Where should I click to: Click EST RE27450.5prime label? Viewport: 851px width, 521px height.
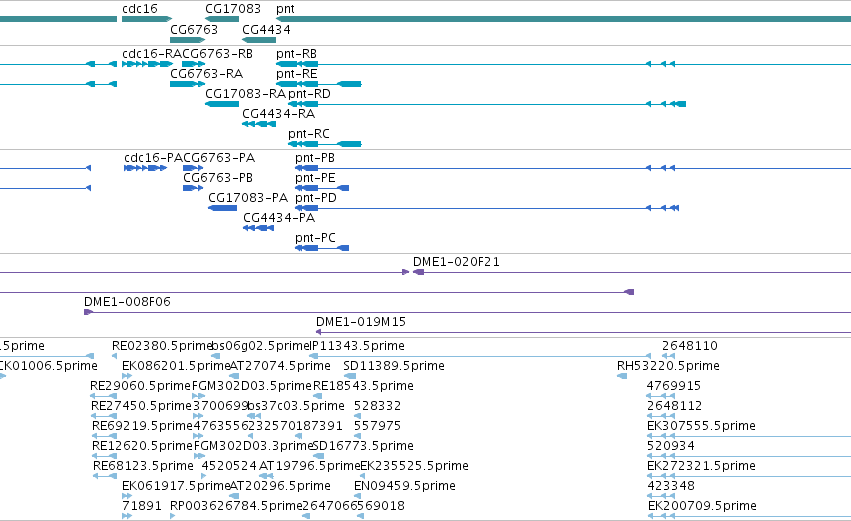point(141,406)
